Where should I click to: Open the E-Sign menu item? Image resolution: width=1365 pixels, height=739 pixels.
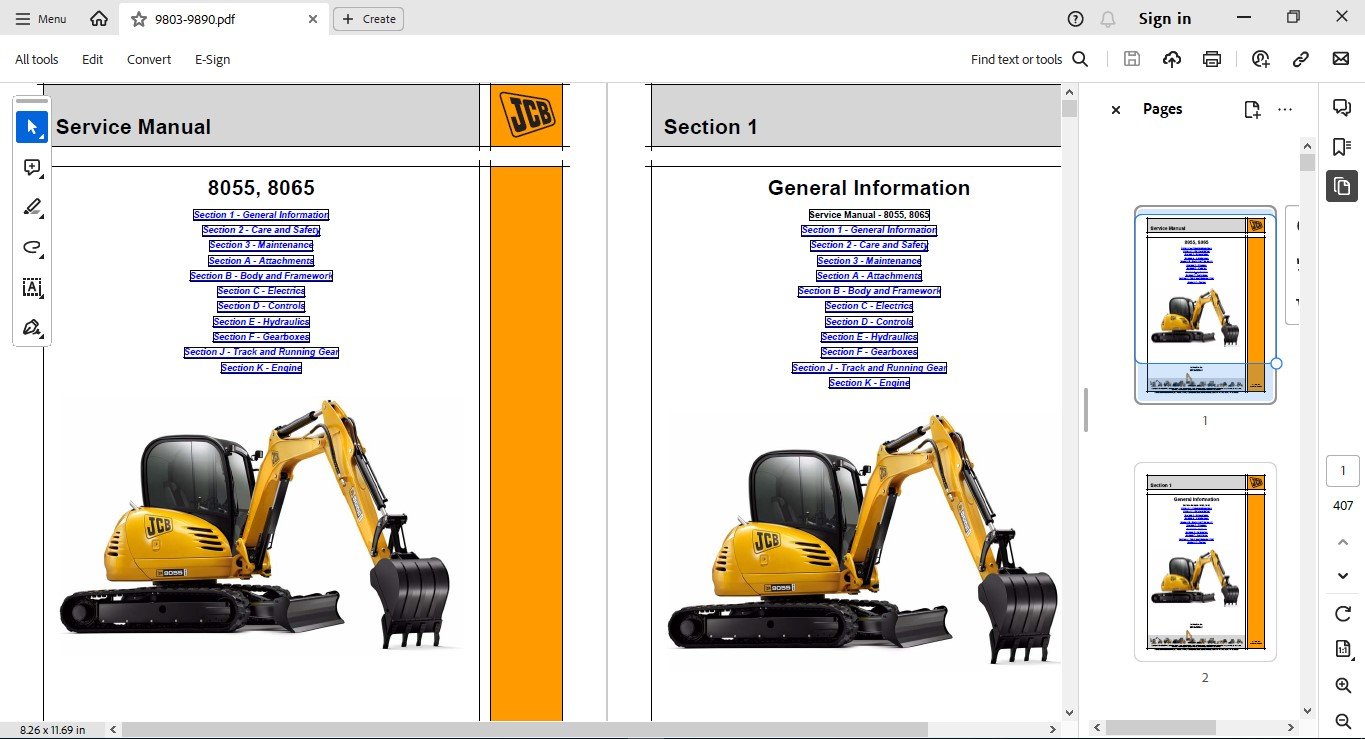tap(213, 60)
